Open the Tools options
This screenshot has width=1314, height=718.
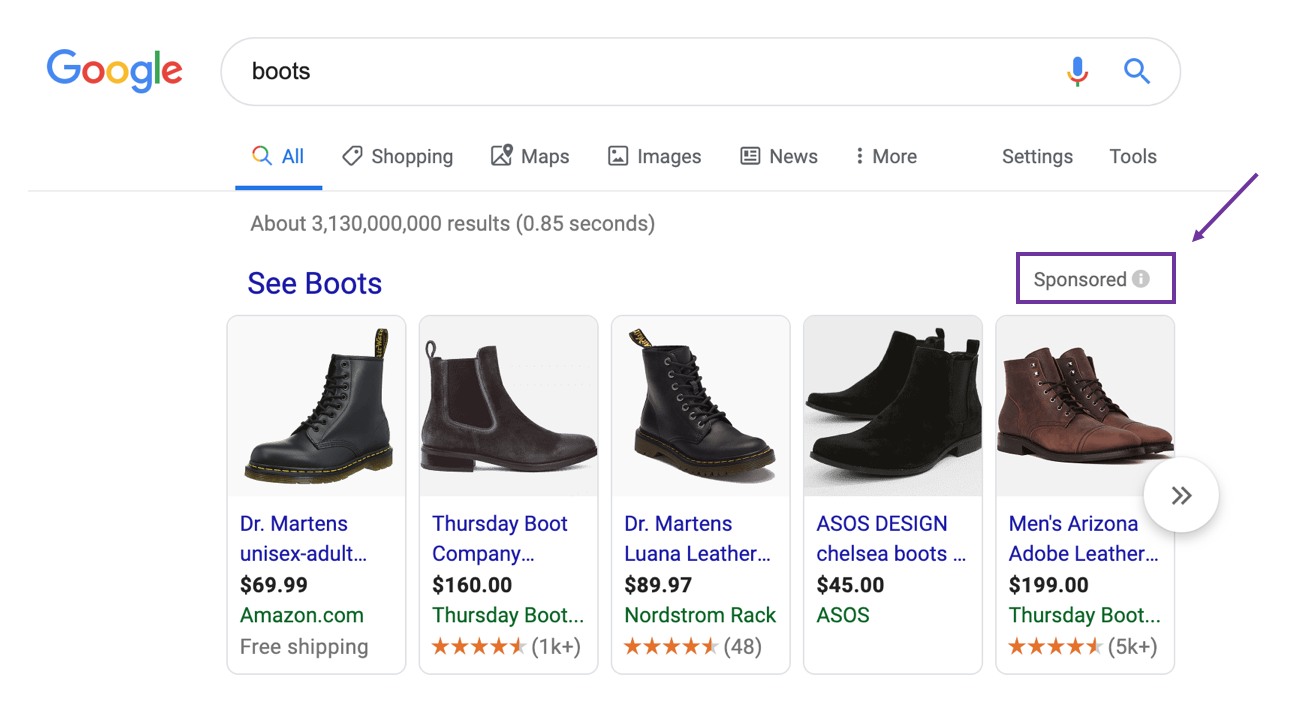click(x=1132, y=156)
